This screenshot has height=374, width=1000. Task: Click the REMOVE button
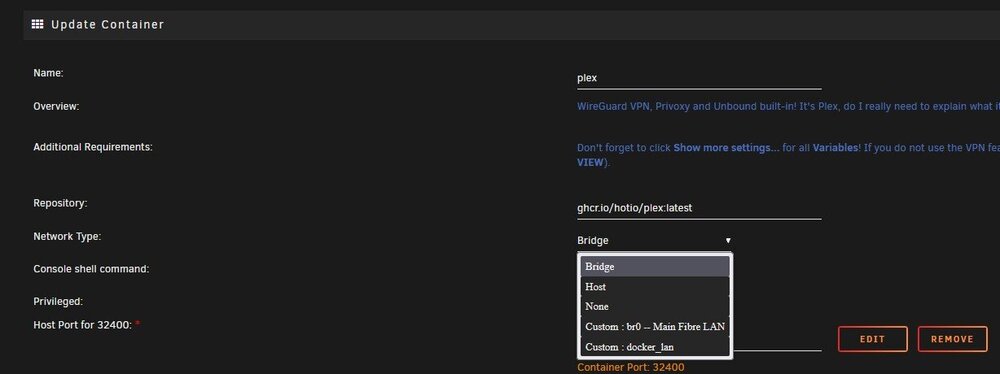952,339
